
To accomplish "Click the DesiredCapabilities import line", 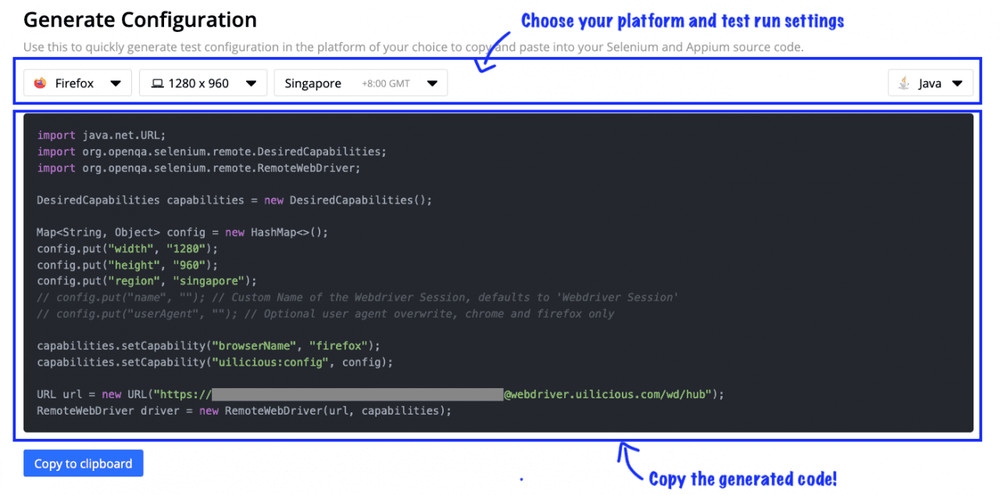I will tap(212, 152).
